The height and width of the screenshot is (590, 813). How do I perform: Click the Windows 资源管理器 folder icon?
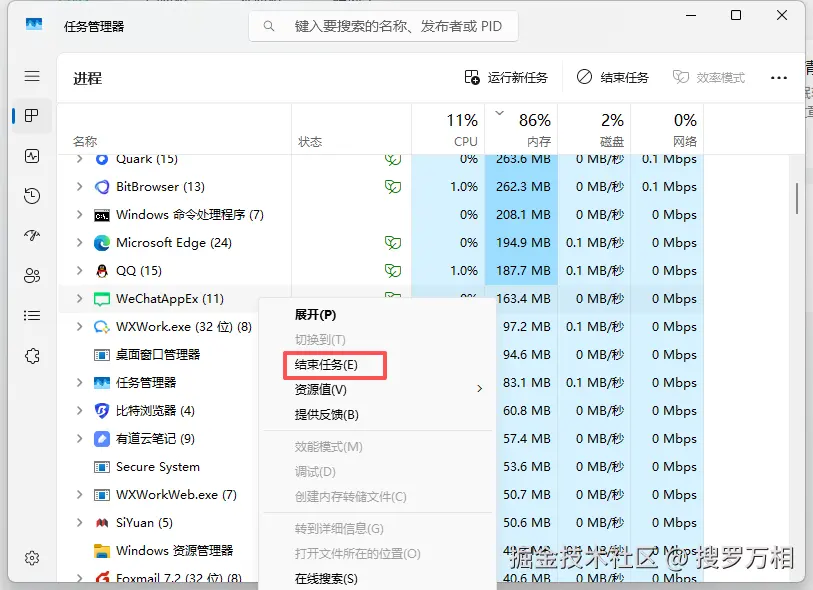(x=102, y=551)
